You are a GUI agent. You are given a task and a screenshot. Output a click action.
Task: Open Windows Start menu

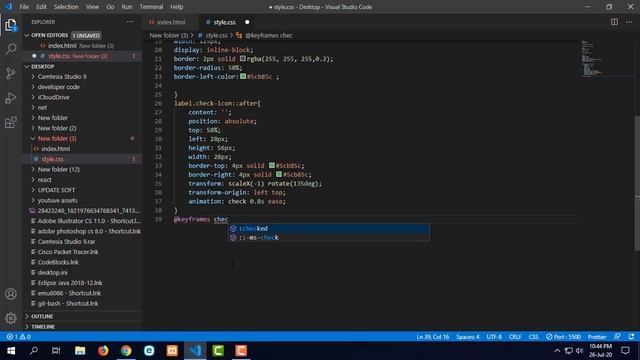click(x=11, y=351)
